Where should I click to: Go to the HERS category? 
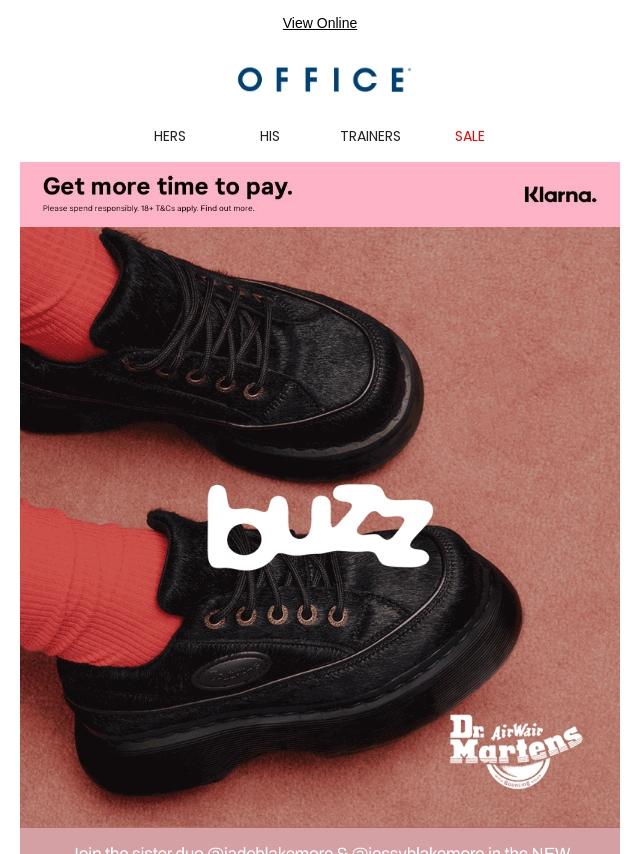(169, 136)
